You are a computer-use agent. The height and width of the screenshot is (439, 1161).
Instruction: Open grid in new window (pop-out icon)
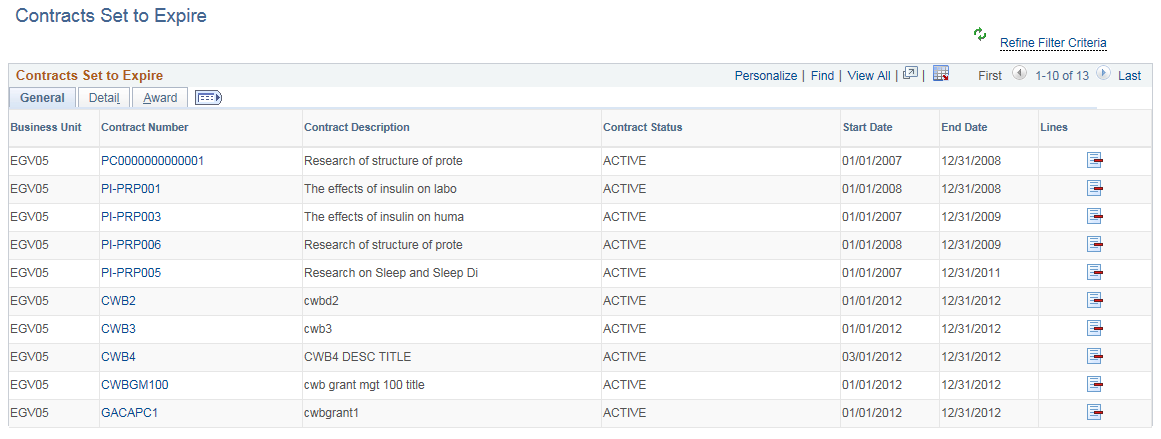[910, 74]
